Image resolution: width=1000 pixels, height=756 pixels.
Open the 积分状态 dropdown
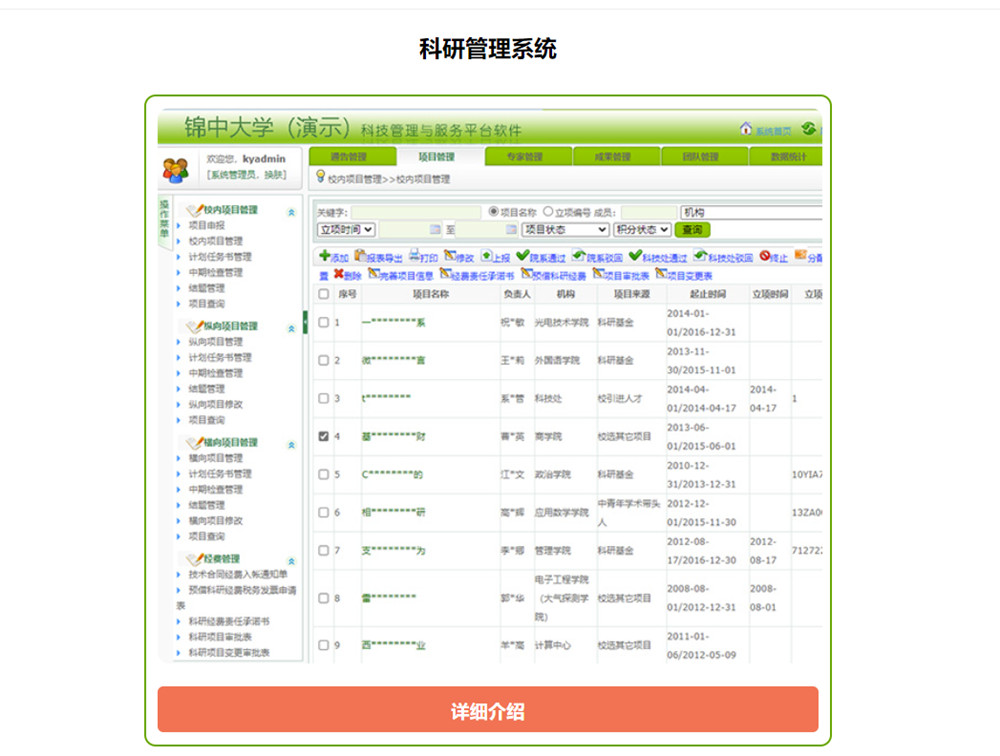click(642, 230)
